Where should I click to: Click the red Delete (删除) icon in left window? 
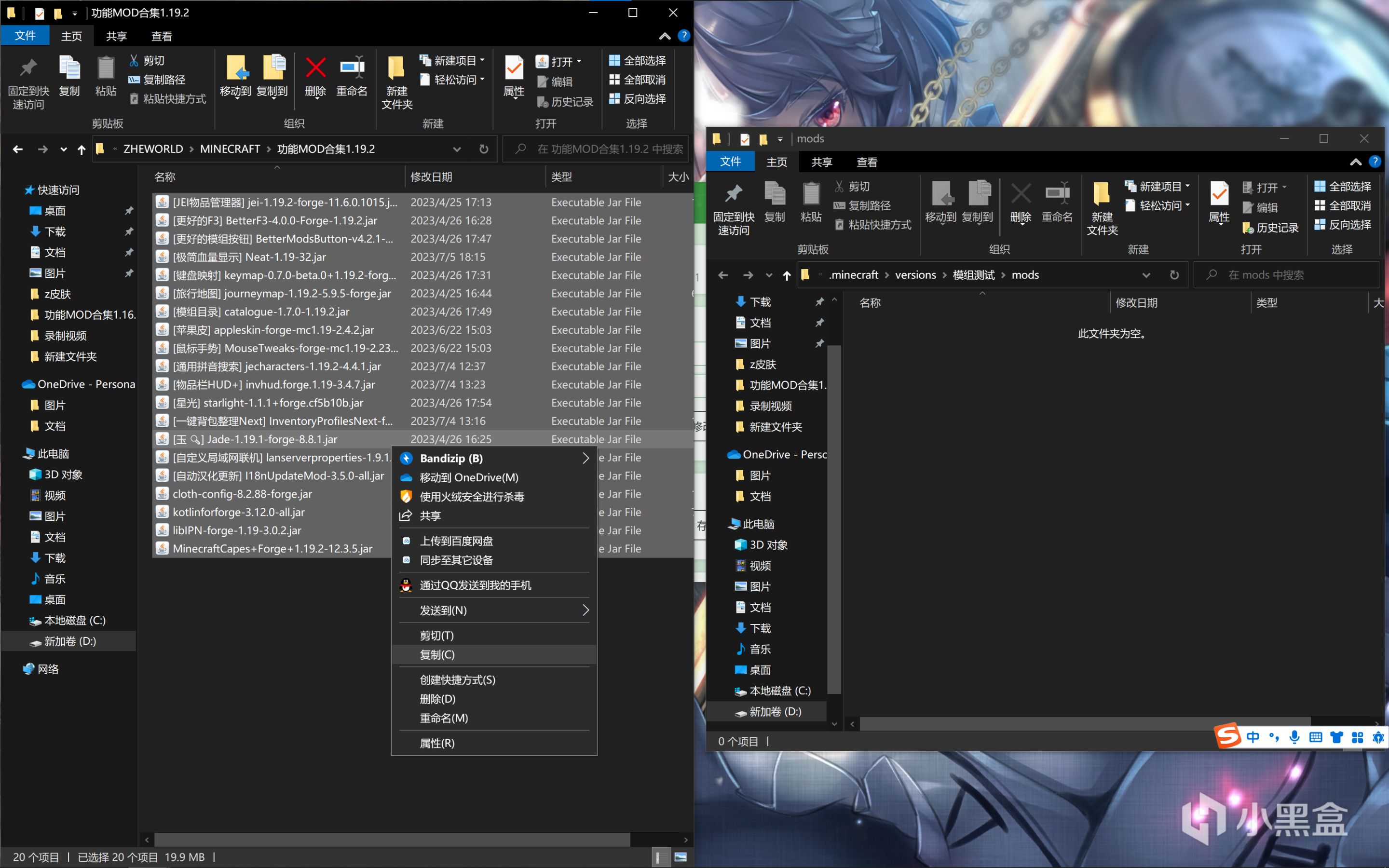click(315, 68)
